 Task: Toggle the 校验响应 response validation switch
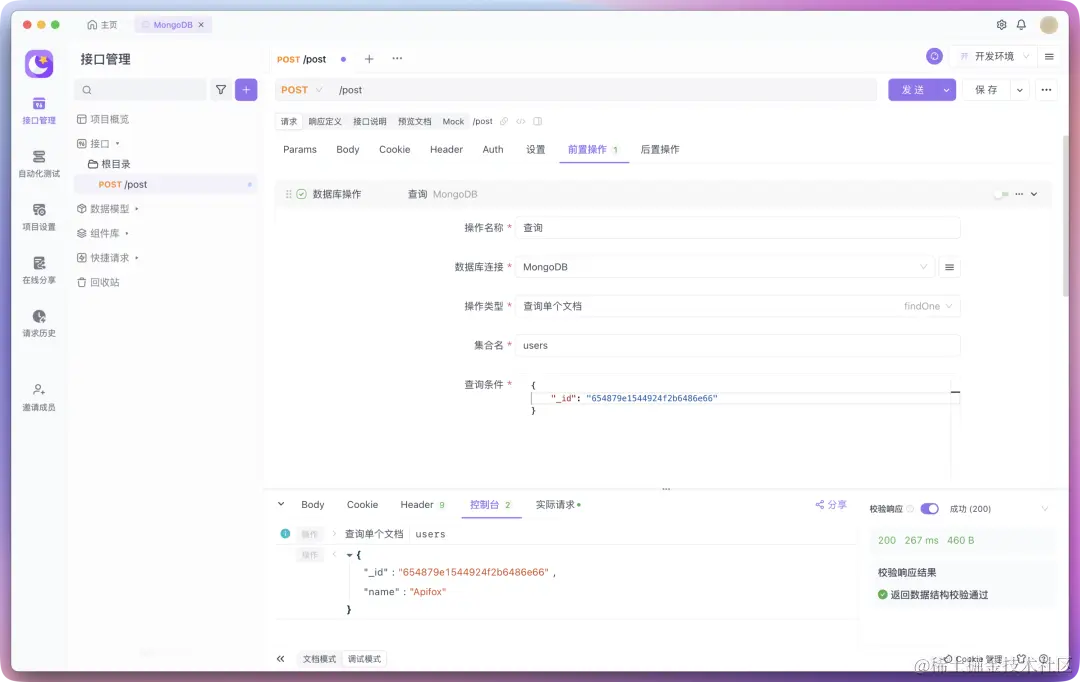[x=929, y=508]
